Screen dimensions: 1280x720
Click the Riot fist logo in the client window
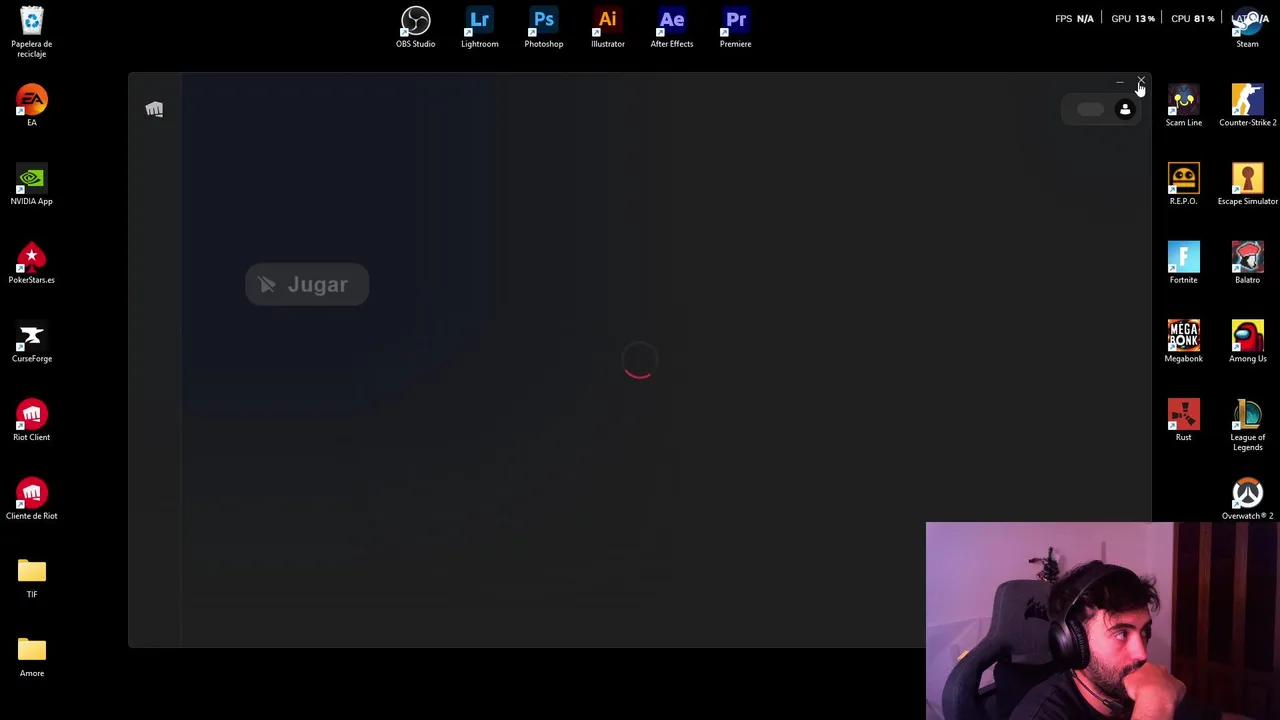154,109
